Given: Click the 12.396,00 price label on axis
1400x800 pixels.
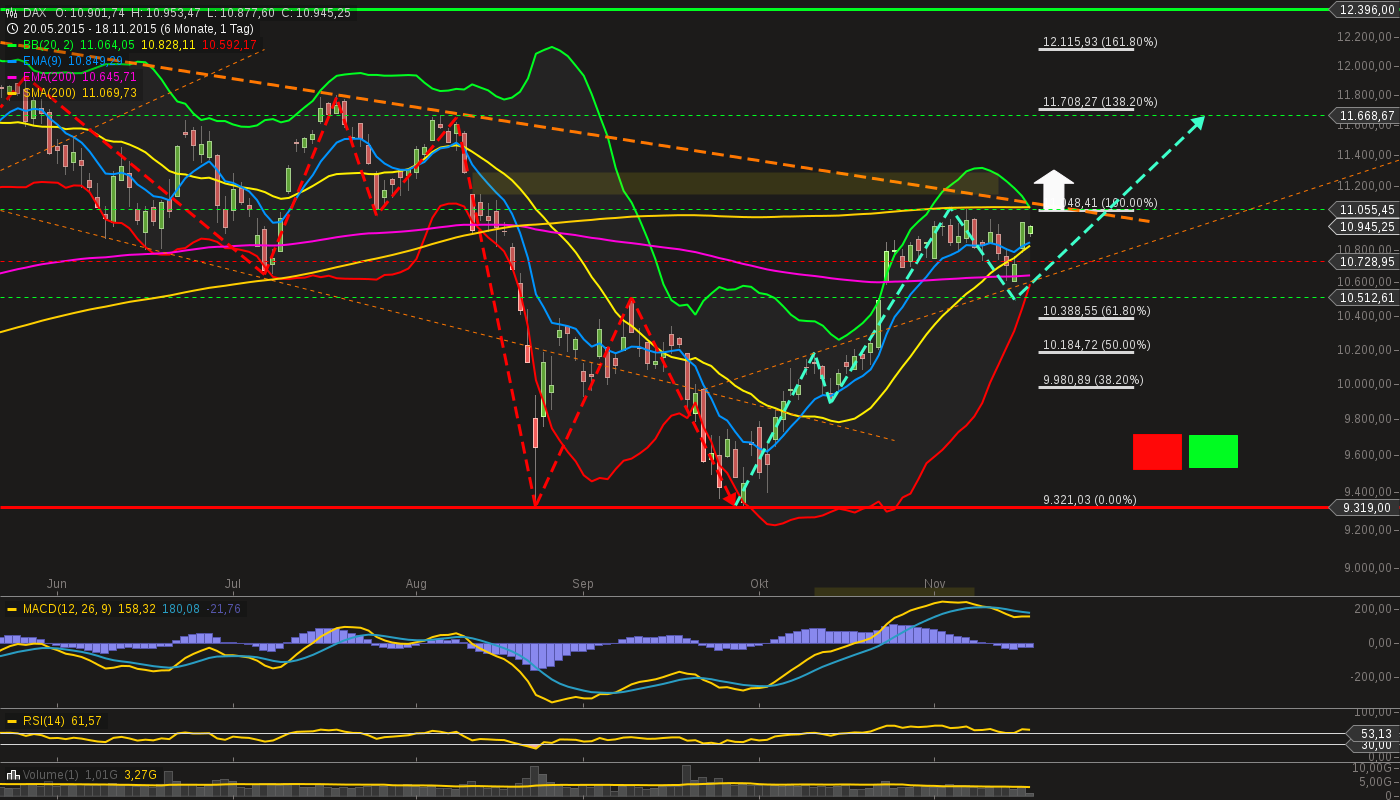Looking at the screenshot, I should pyautogui.click(x=1366, y=9).
